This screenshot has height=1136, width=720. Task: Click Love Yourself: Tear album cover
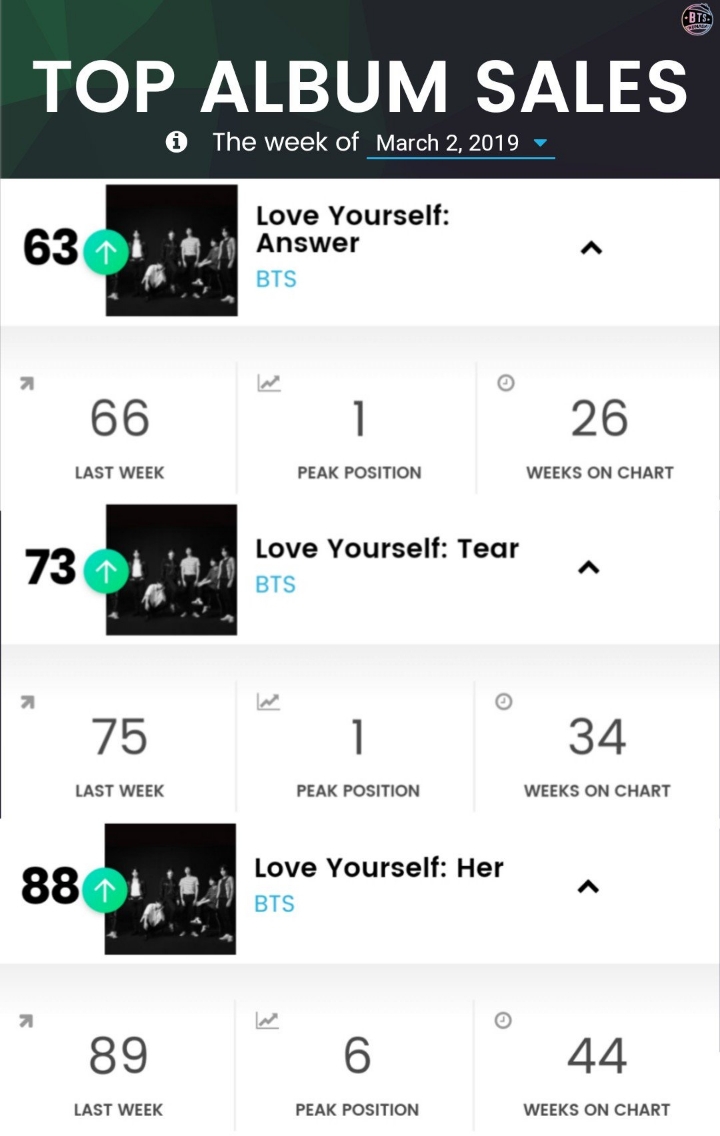point(172,569)
